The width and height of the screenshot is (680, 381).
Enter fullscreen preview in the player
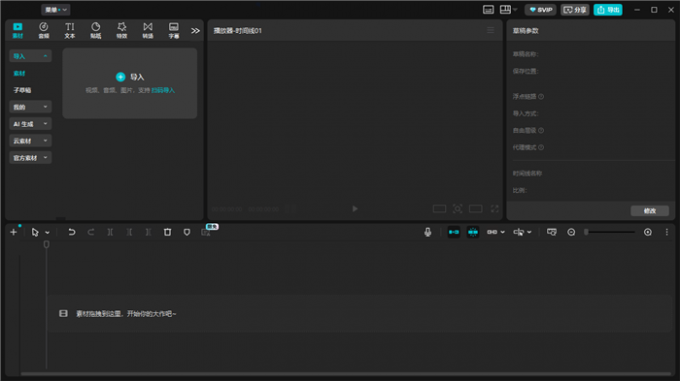[495, 209]
